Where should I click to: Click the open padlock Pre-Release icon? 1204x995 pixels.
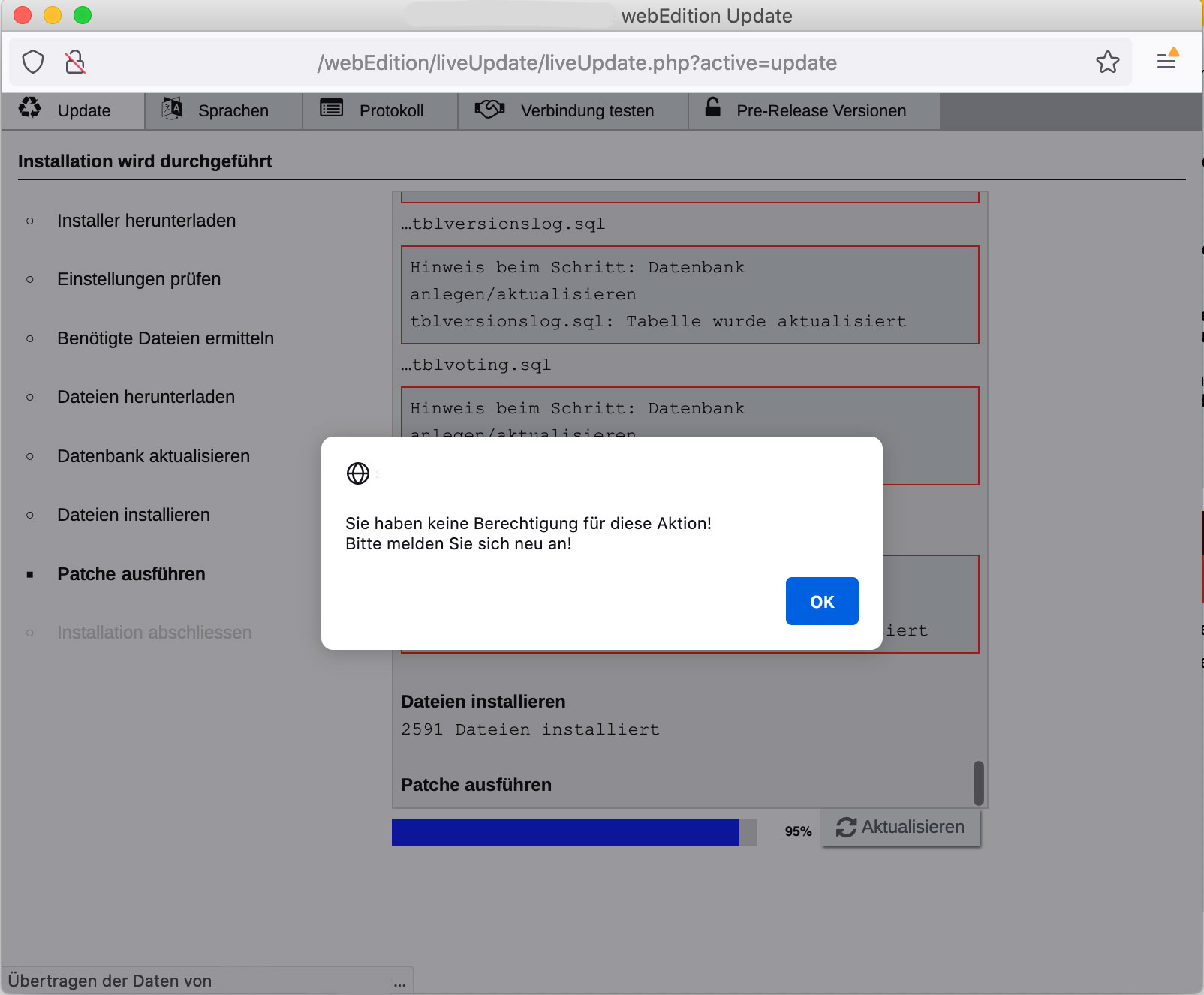(x=712, y=107)
